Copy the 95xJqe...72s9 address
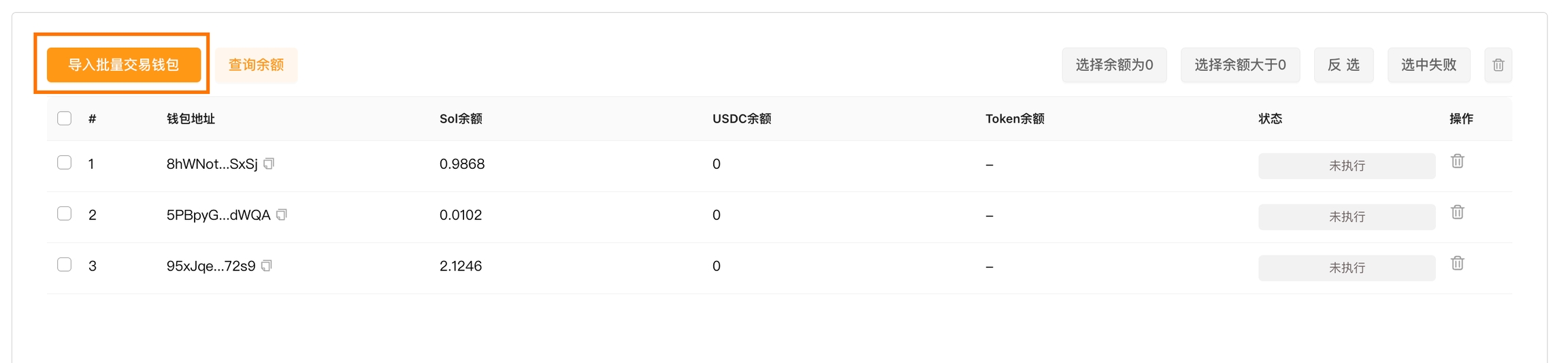Viewport: 1568px width, 363px height. pos(267,266)
